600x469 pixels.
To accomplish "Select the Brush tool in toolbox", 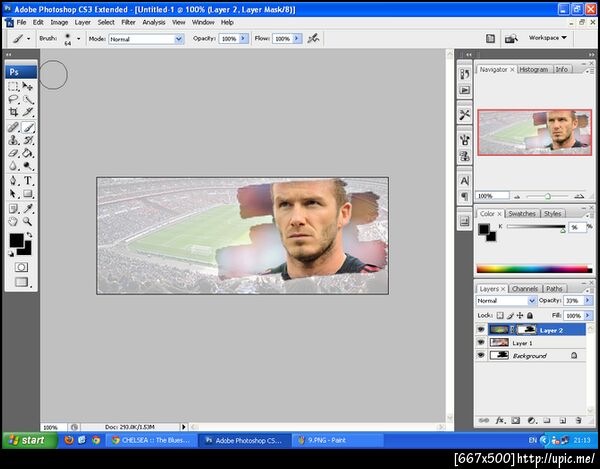I will (x=28, y=127).
